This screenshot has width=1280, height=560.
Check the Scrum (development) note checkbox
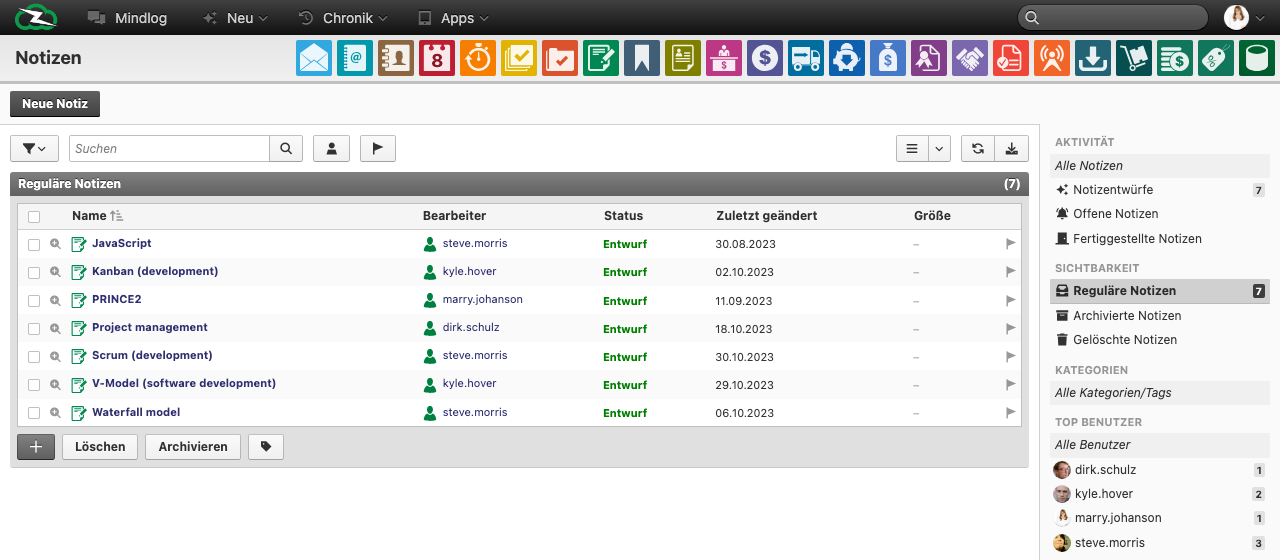pos(34,356)
